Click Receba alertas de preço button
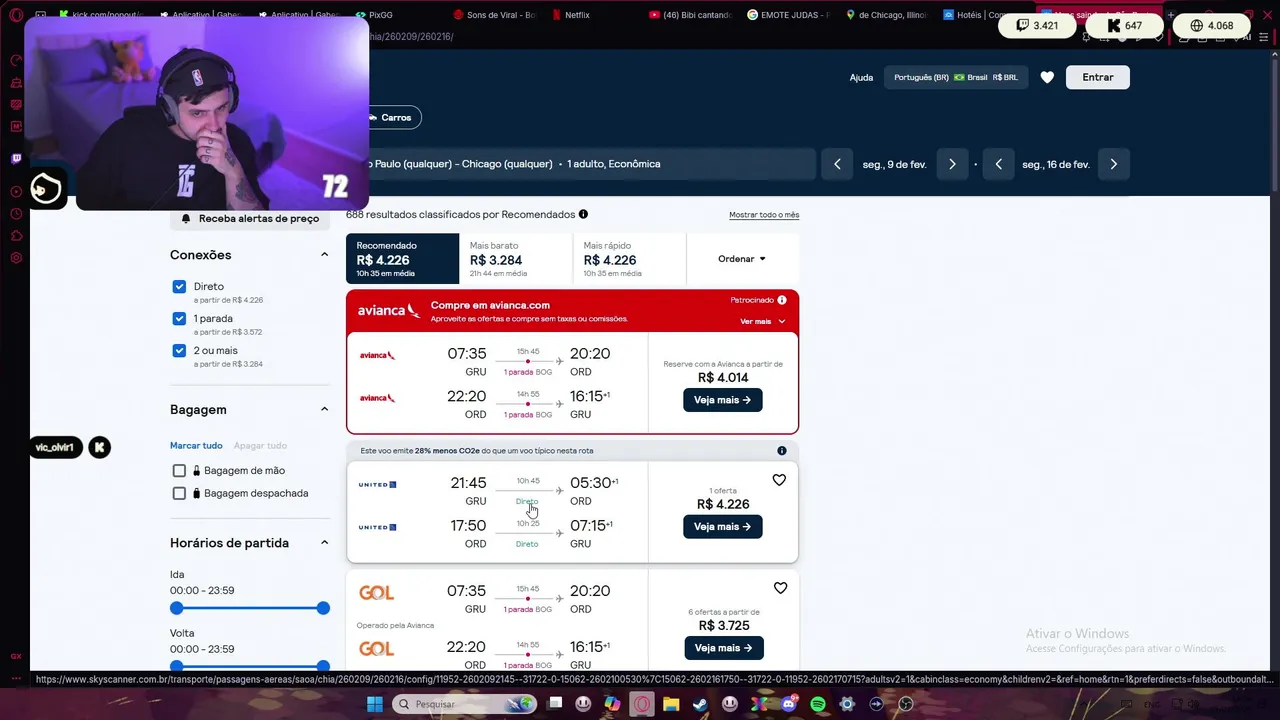This screenshot has height=720, width=1280. pos(250,218)
